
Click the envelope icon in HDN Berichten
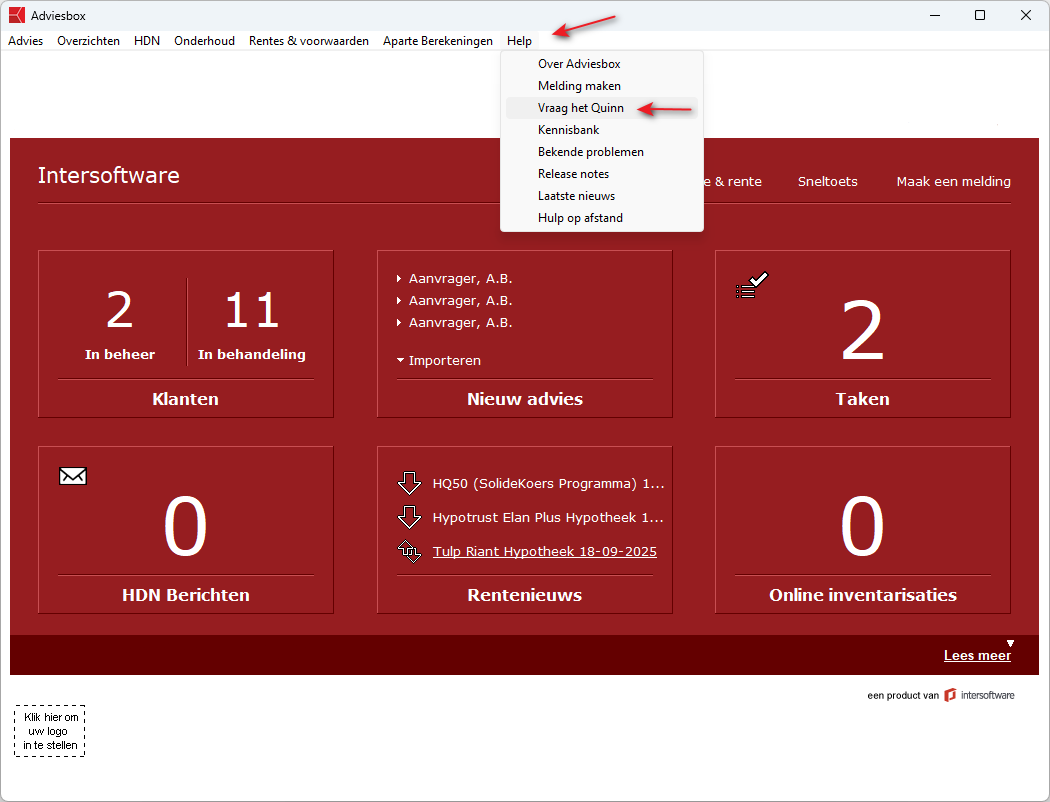click(x=73, y=476)
